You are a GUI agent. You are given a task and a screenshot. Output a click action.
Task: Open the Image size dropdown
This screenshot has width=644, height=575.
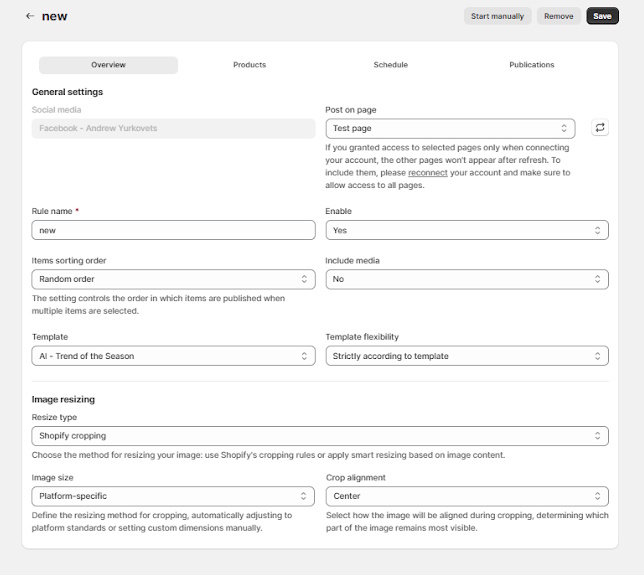pyautogui.click(x=173, y=496)
